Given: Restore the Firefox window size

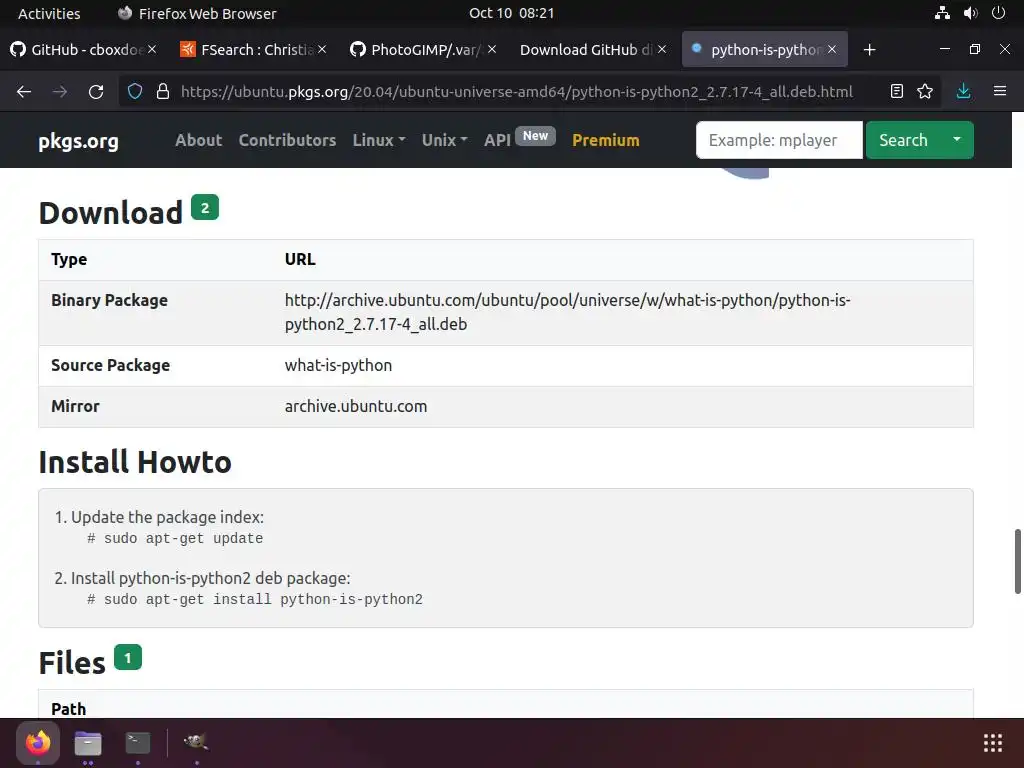Looking at the screenshot, I should pyautogui.click(x=974, y=49).
